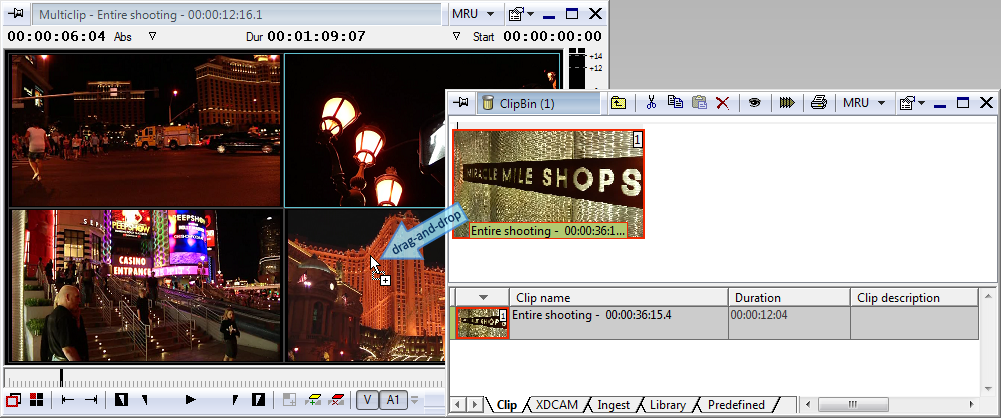Remove a marker with red X icon
The width and height of the screenshot is (1001, 418).
pyautogui.click(x=336, y=400)
